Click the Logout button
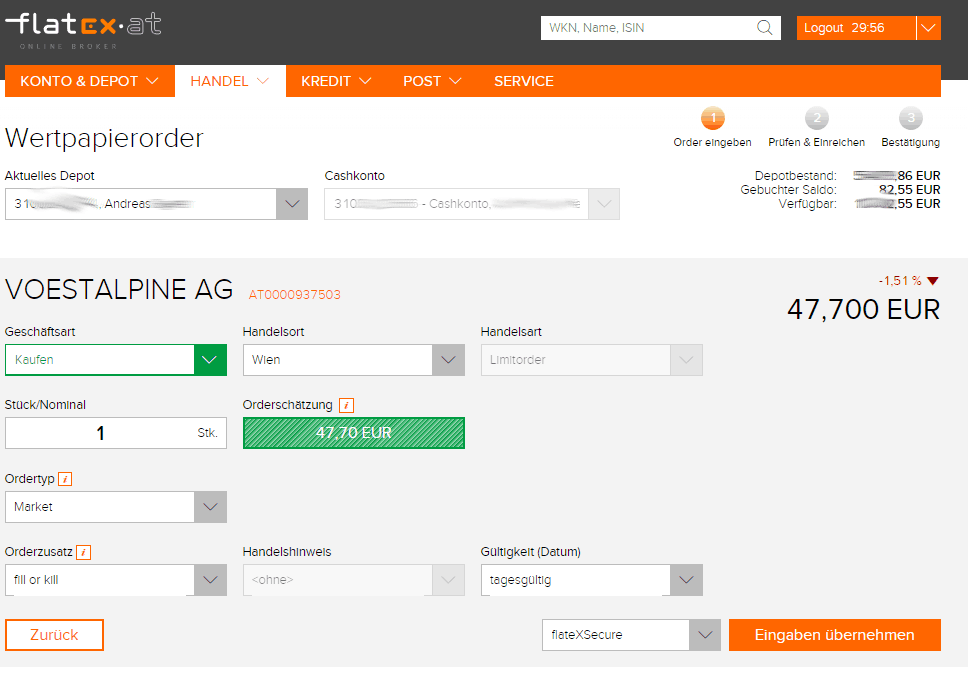This screenshot has height=684, width=968. (x=856, y=28)
